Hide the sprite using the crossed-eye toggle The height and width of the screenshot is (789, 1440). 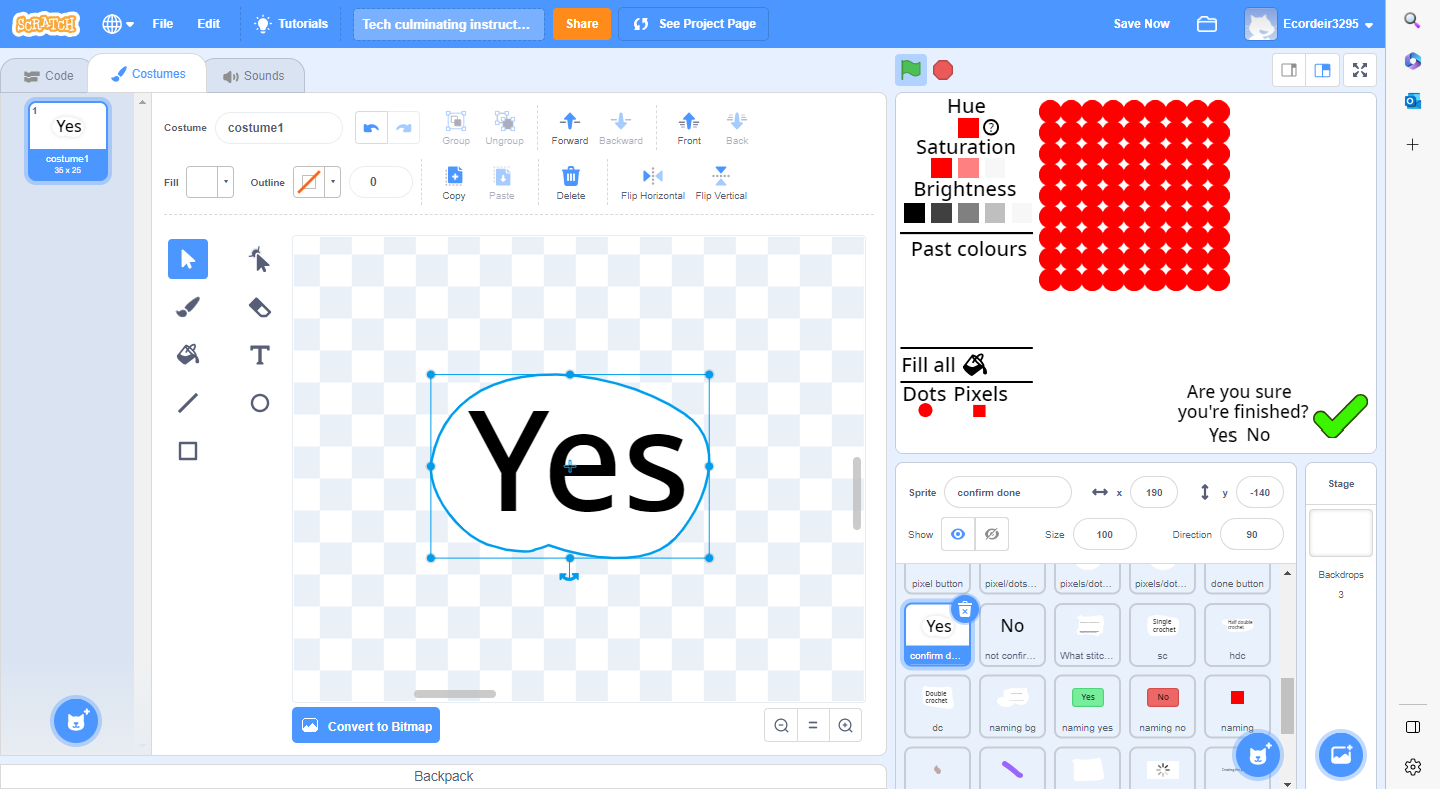coord(991,534)
